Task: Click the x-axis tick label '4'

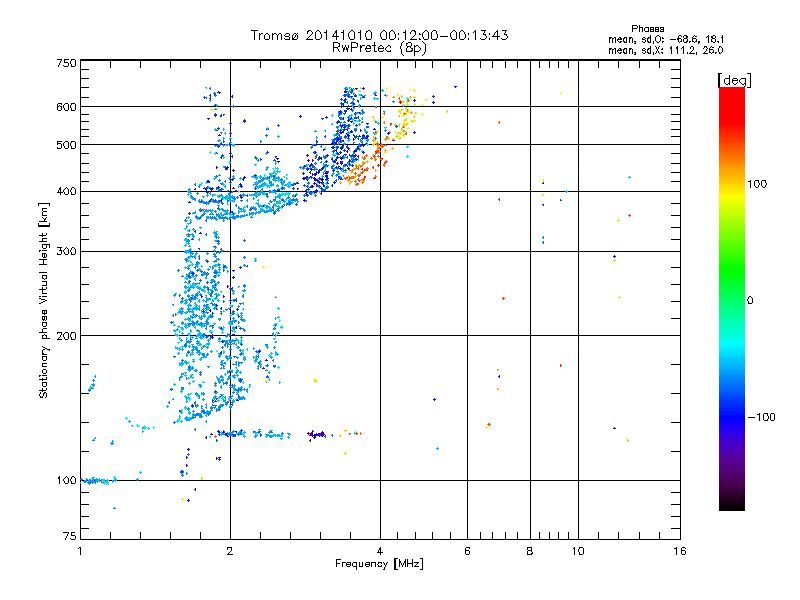Action: pos(380,551)
